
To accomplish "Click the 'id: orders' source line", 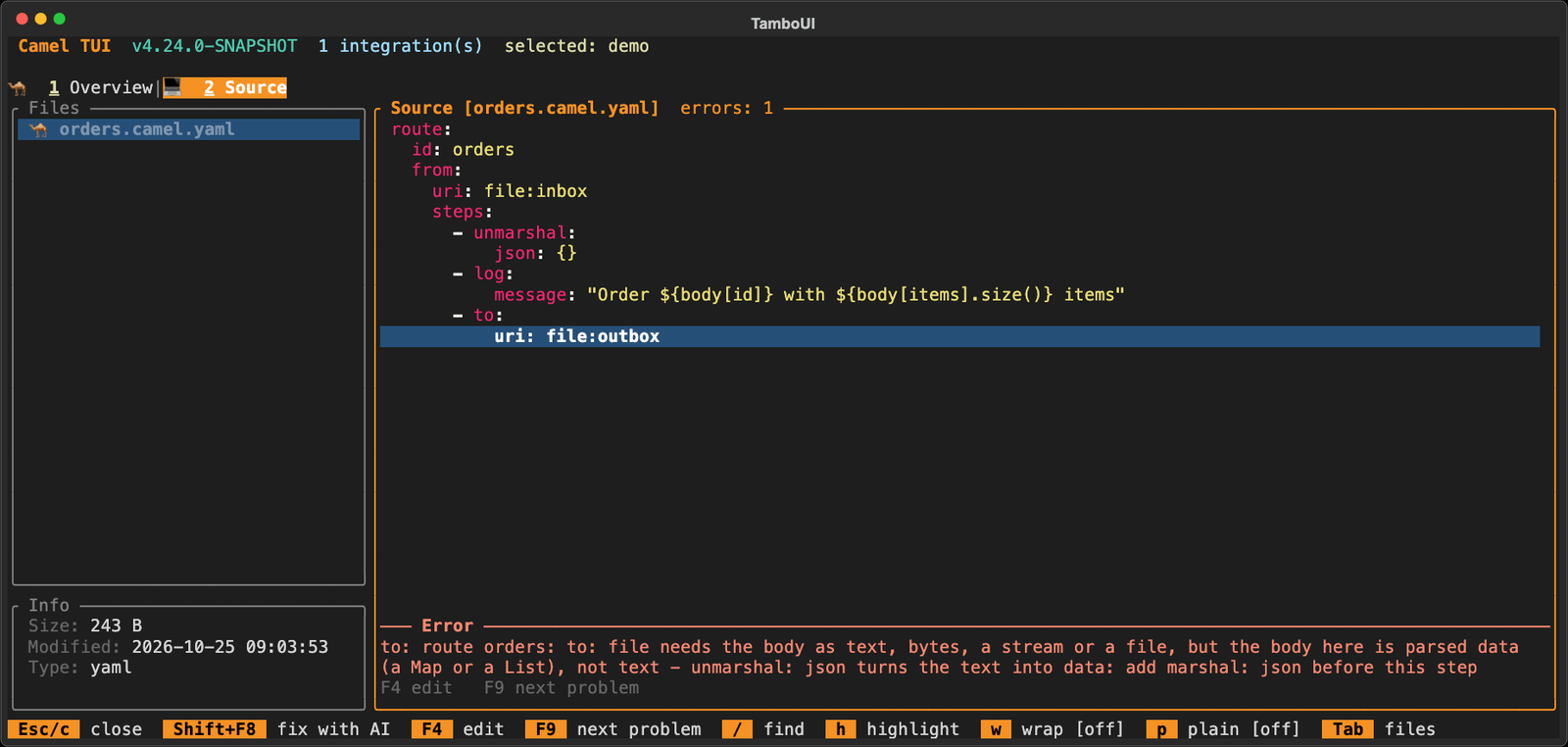I will point(463,150).
